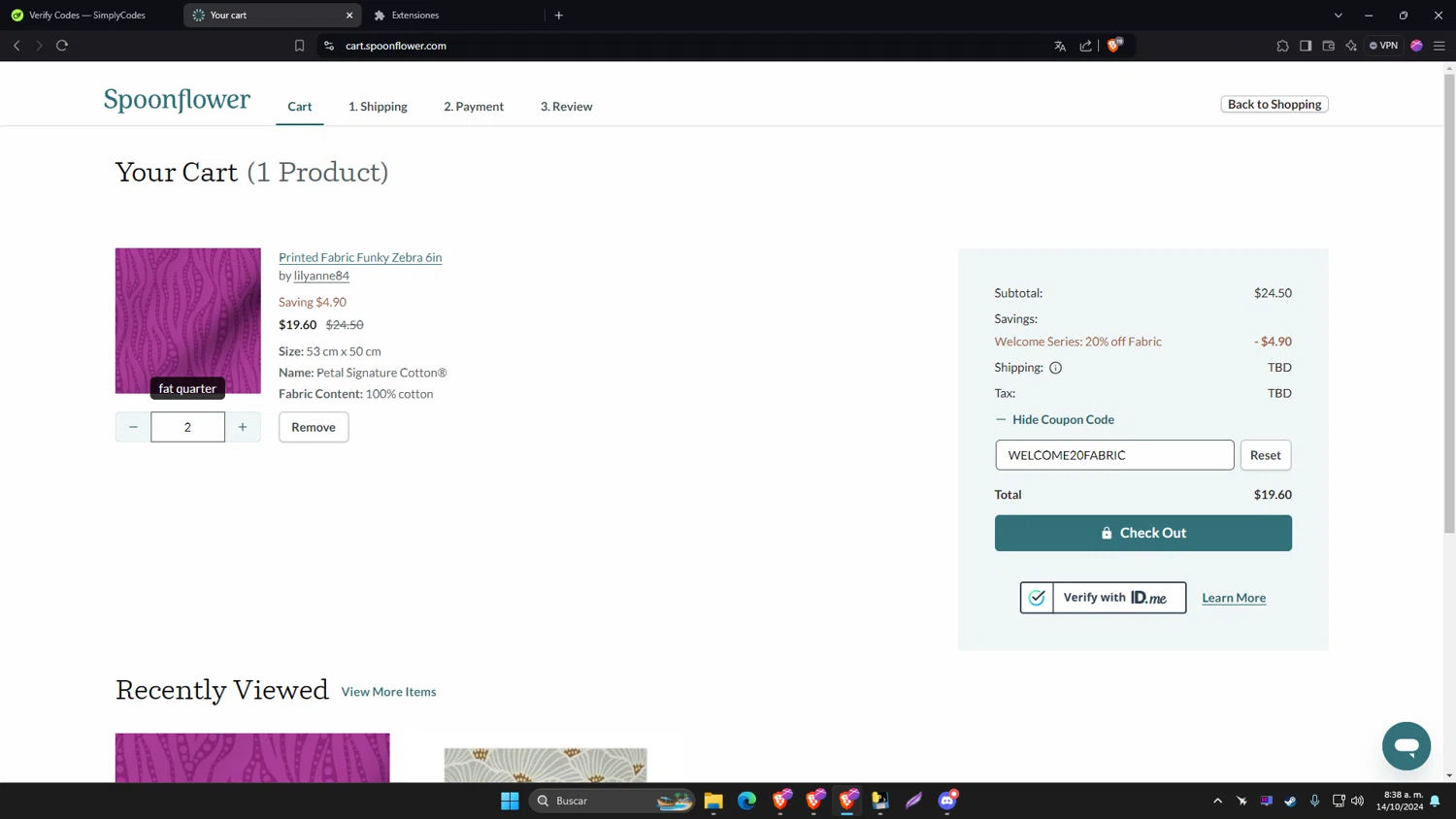Open designer lilyanne84's profile link
The width and height of the screenshot is (1456, 819).
[321, 276]
